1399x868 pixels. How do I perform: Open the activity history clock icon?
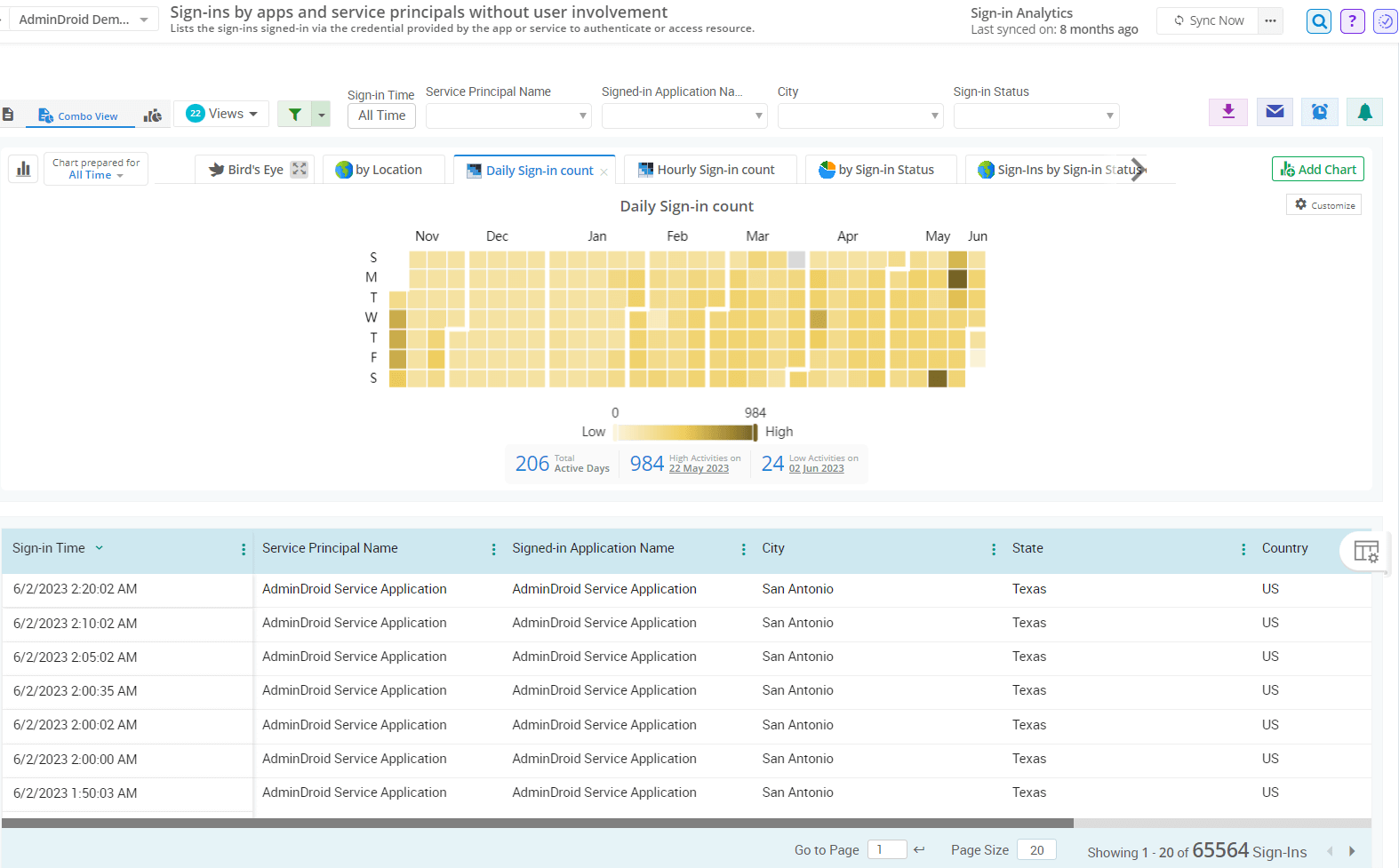(x=1385, y=20)
